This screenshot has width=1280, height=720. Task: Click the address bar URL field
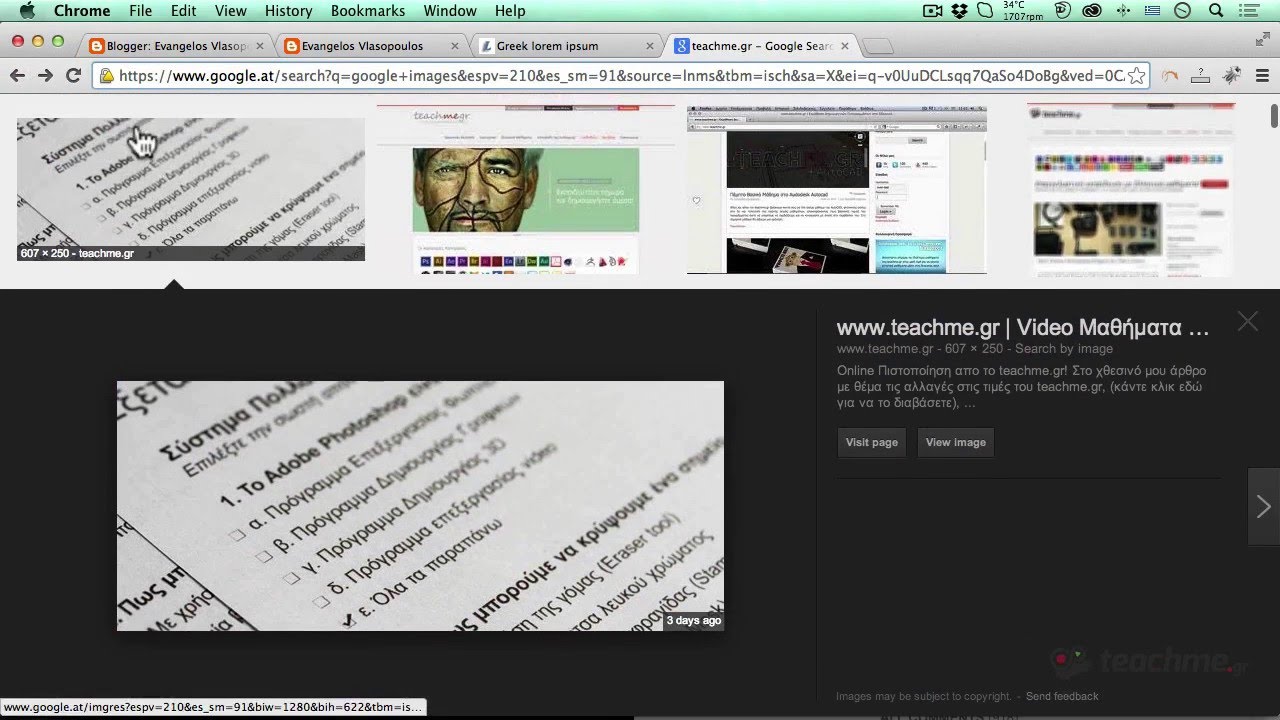[x=620, y=76]
